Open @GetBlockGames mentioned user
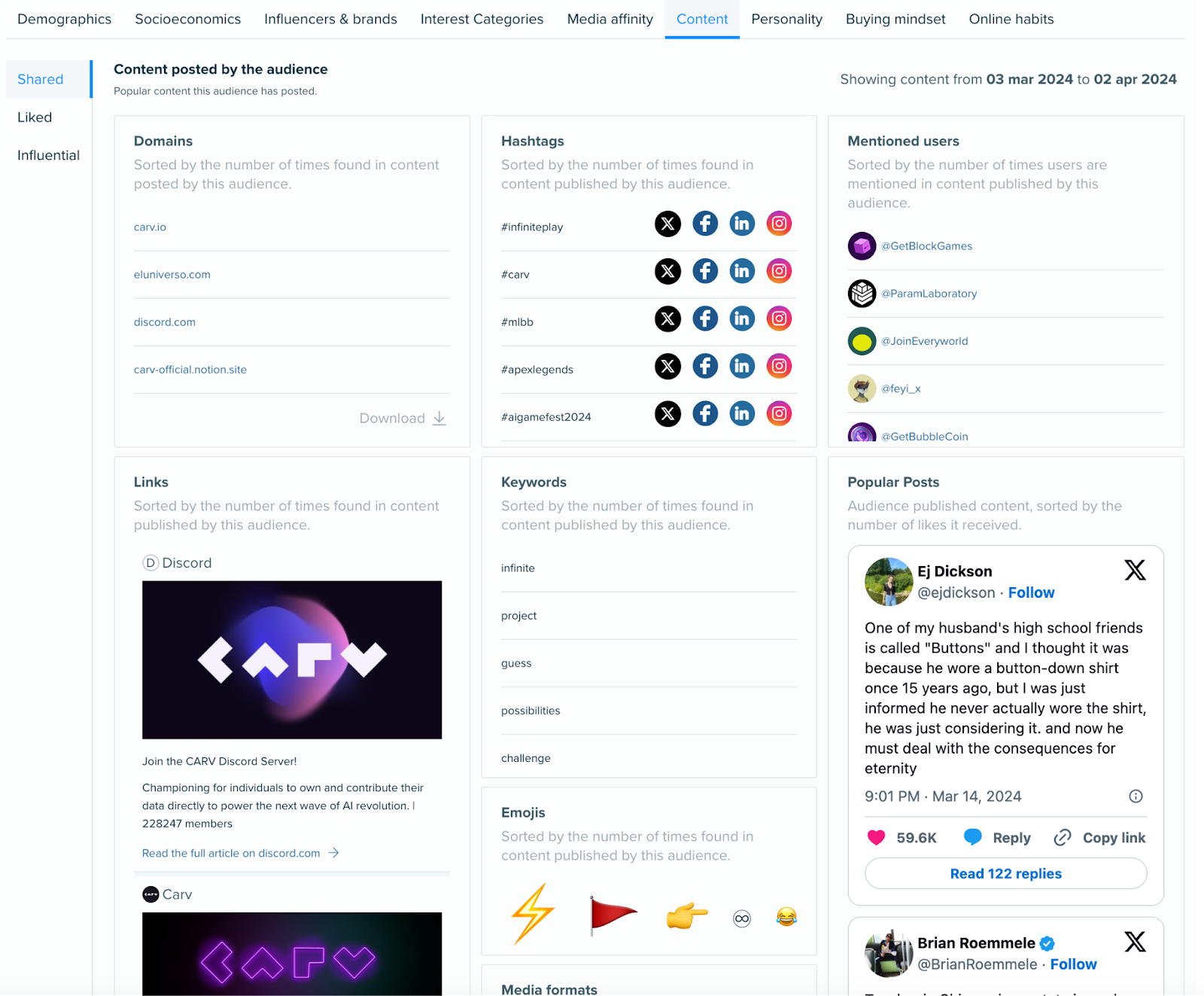 coord(926,246)
